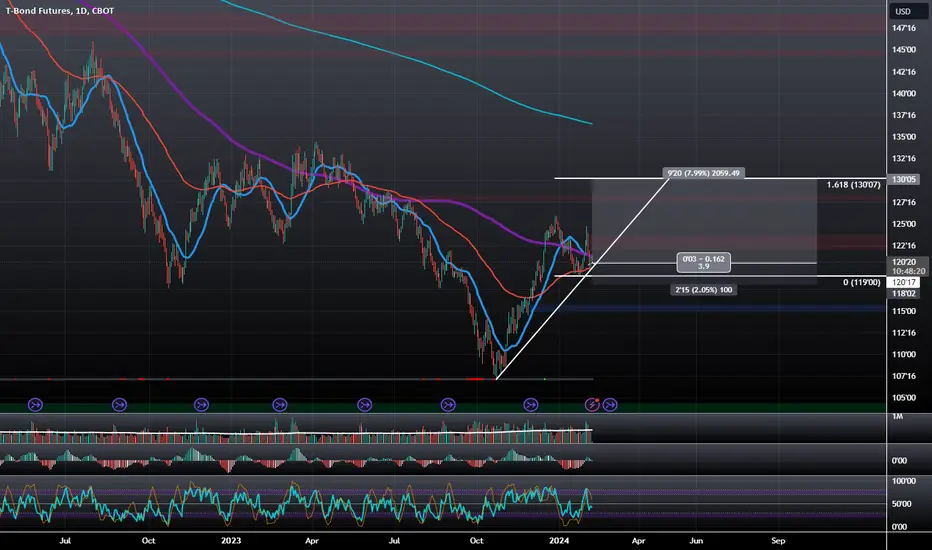Screen dimensions: 932x550
Task: Open the contract roll marker just before the 2024 label
Action: pos(531,405)
